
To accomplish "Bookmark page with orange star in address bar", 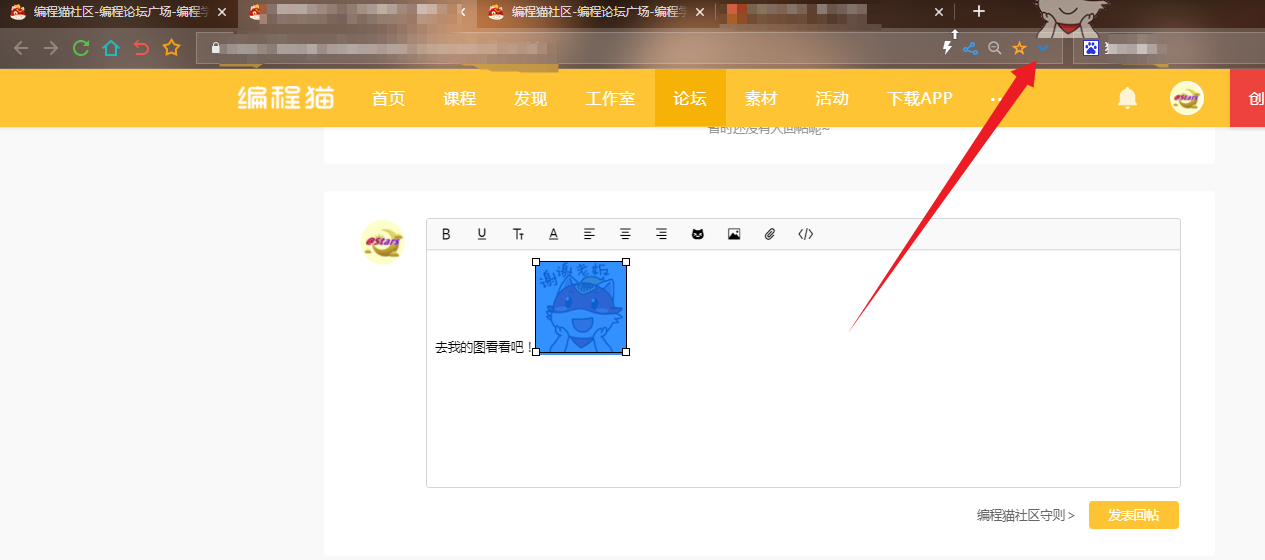I will click(x=1019, y=48).
